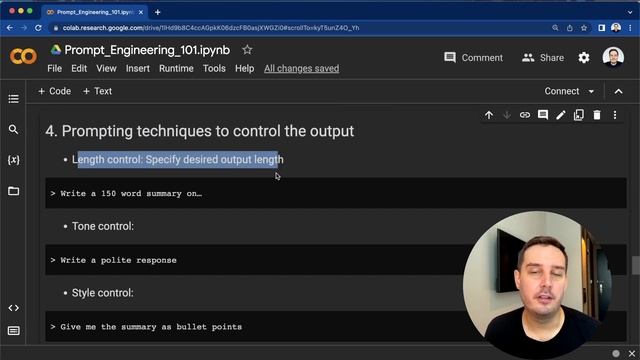This screenshot has height=360, width=640.
Task: Open the table of contents sidebar panel
Action: 13,99
